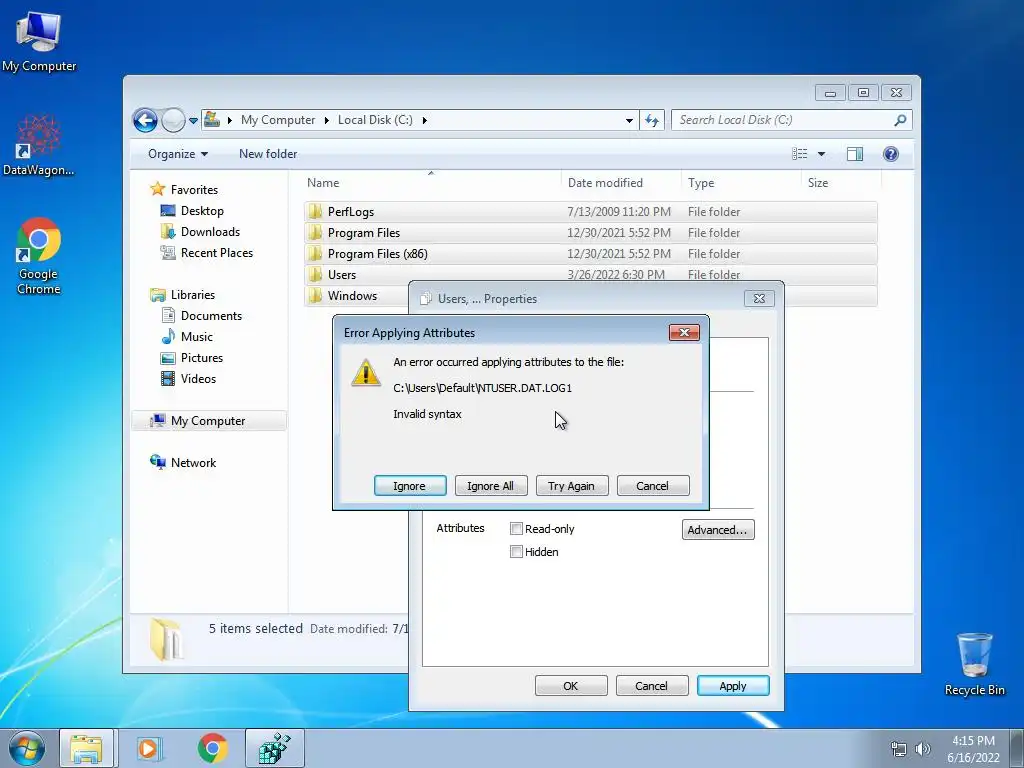This screenshot has width=1024, height=768.
Task: Click the volume tray icon
Action: [x=923, y=748]
